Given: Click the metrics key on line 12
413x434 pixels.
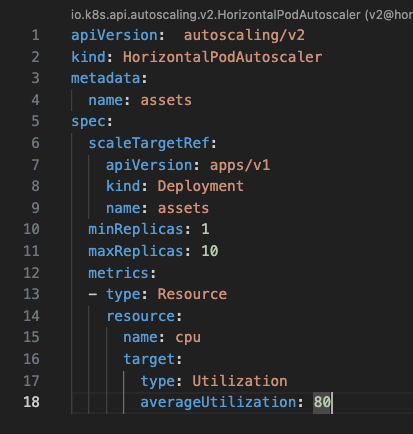Looking at the screenshot, I should (118, 273).
